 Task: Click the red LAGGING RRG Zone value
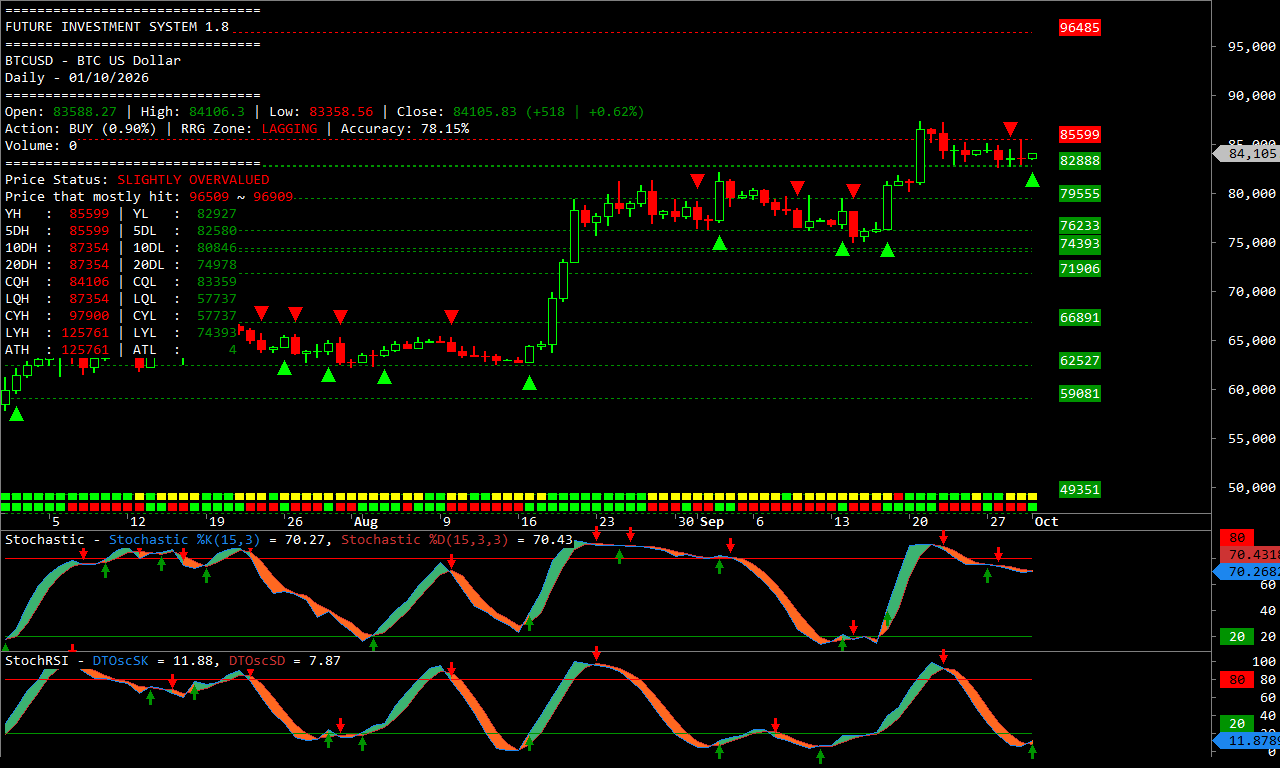pyautogui.click(x=289, y=129)
